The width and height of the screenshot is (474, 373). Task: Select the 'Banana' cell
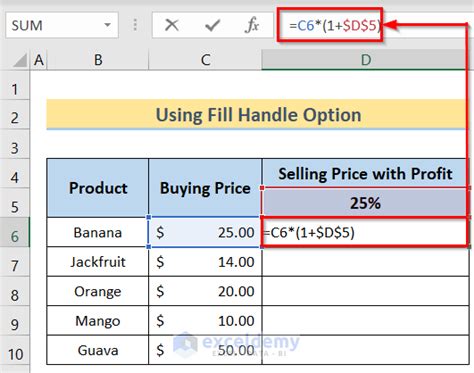point(98,232)
